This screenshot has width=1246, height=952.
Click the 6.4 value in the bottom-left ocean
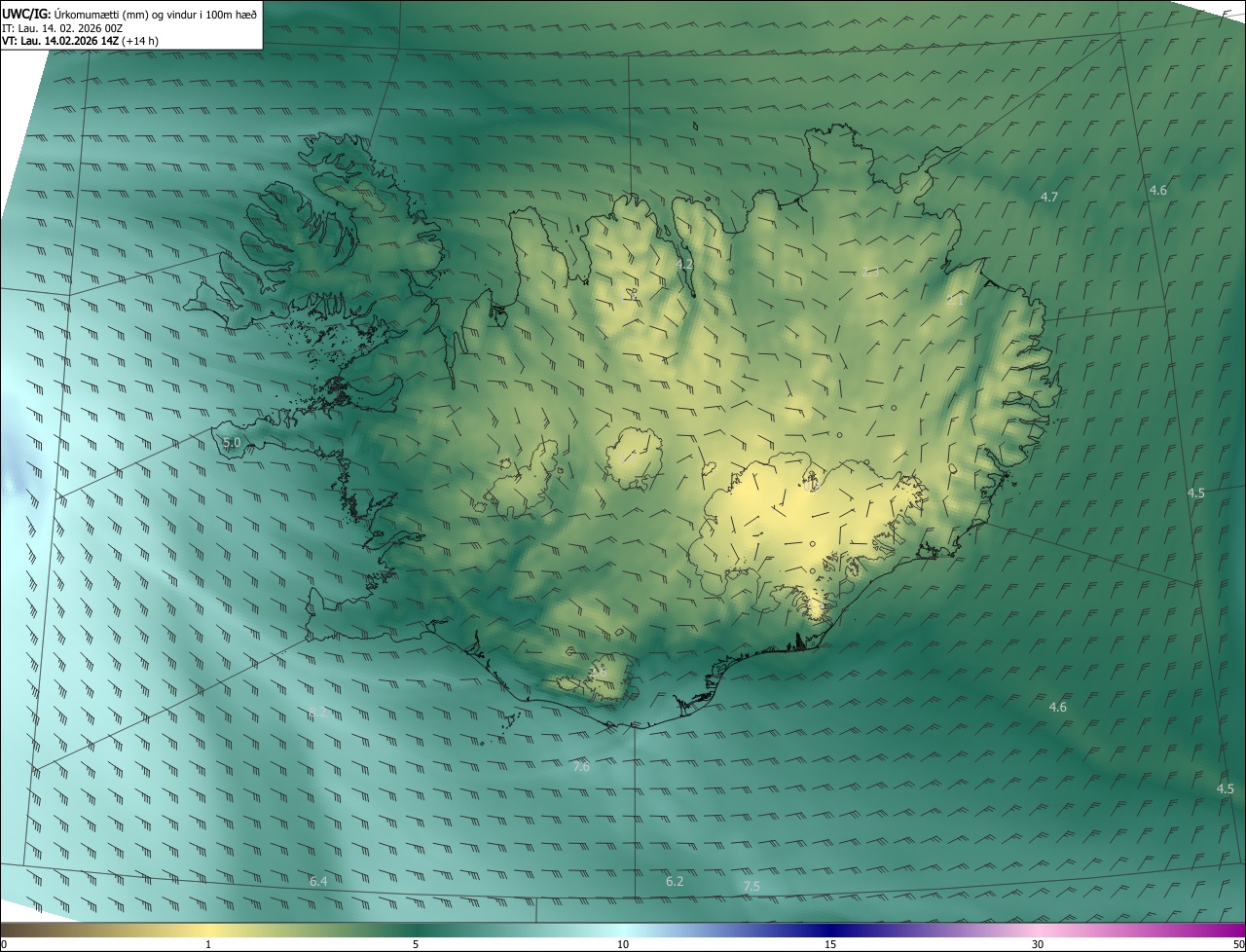pos(318,881)
